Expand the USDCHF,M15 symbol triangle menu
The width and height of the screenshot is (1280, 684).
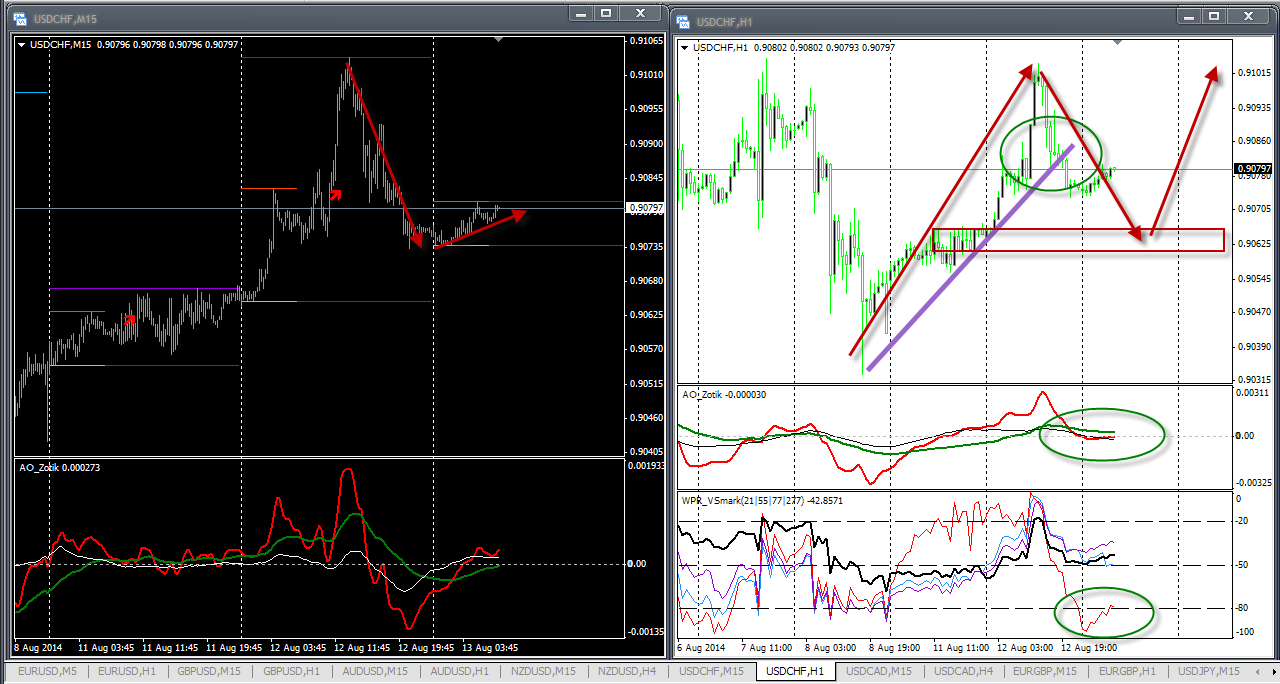22,44
